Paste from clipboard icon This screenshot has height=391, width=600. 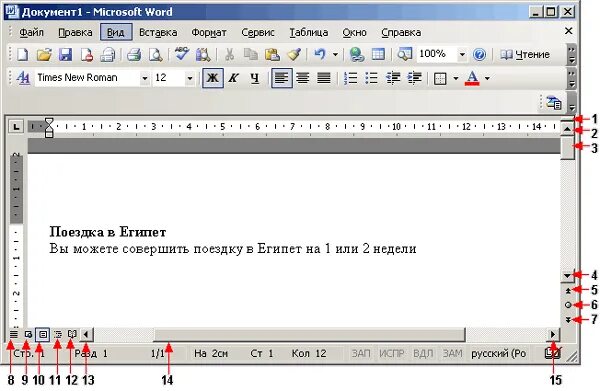[x=272, y=54]
